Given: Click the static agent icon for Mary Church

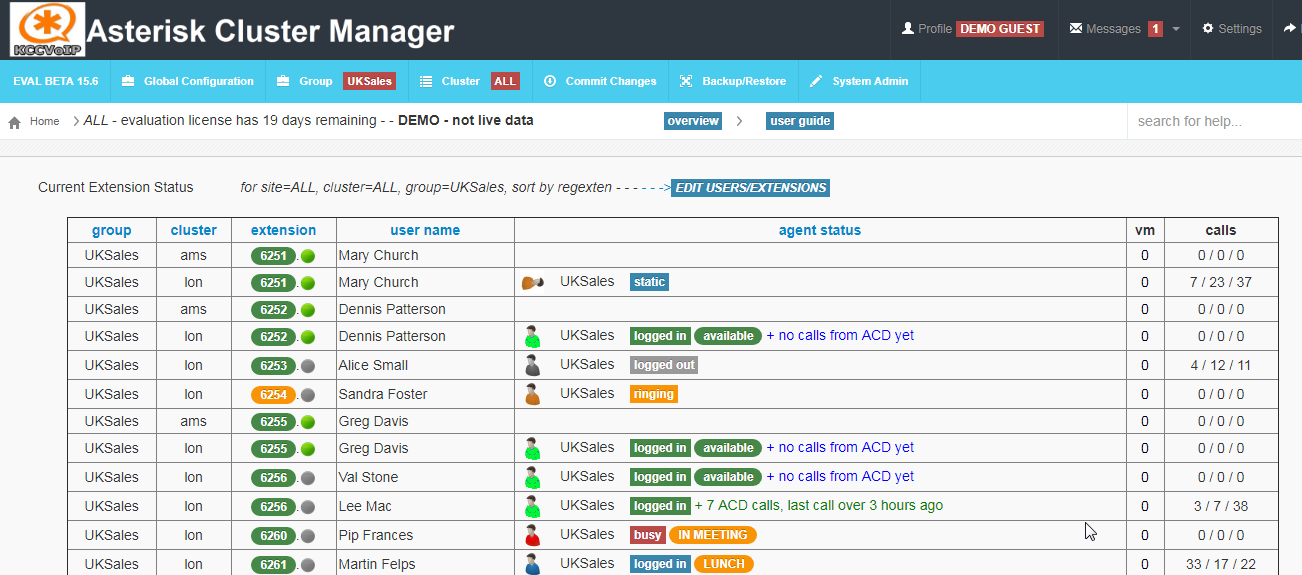Looking at the screenshot, I should [533, 283].
